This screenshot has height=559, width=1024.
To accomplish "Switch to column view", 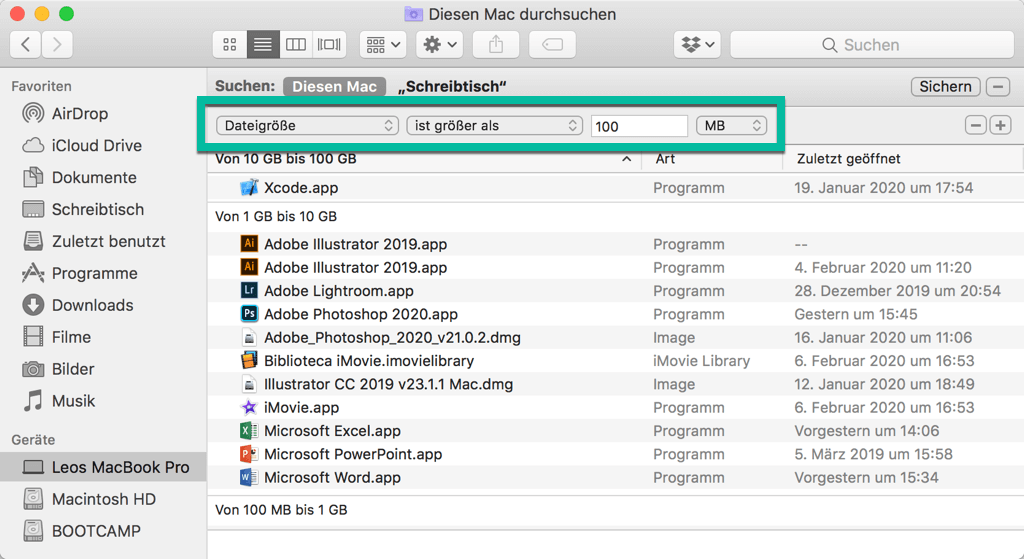I will pyautogui.click(x=296, y=44).
